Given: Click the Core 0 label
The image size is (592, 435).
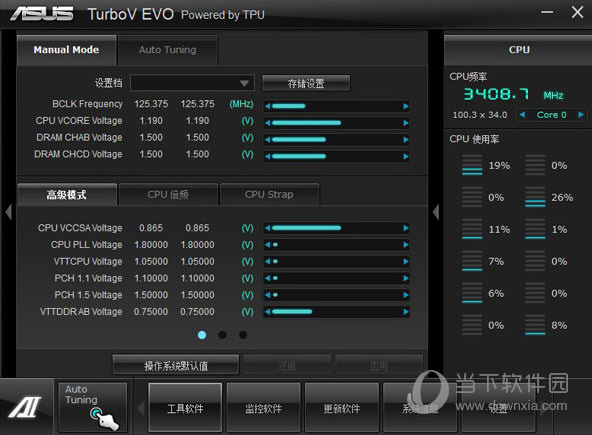Looking at the screenshot, I should point(552,115).
